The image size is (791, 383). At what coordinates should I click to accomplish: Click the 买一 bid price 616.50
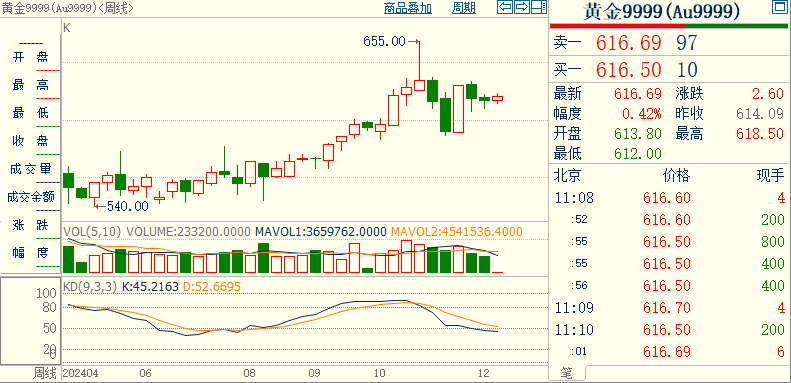629,70
